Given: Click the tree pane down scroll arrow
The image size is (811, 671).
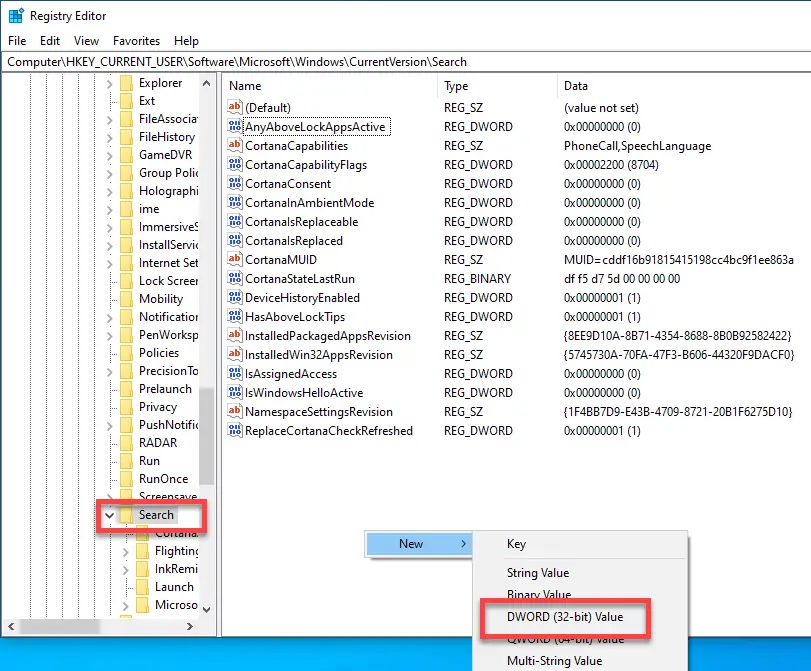Looking at the screenshot, I should (x=207, y=609).
